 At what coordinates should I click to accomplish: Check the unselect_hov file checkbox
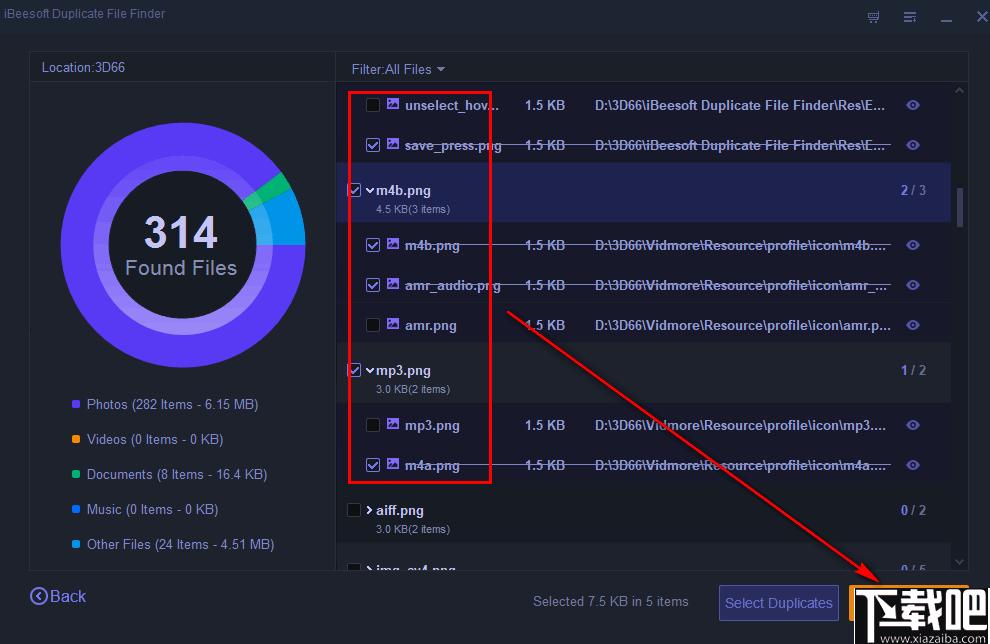pyautogui.click(x=373, y=105)
